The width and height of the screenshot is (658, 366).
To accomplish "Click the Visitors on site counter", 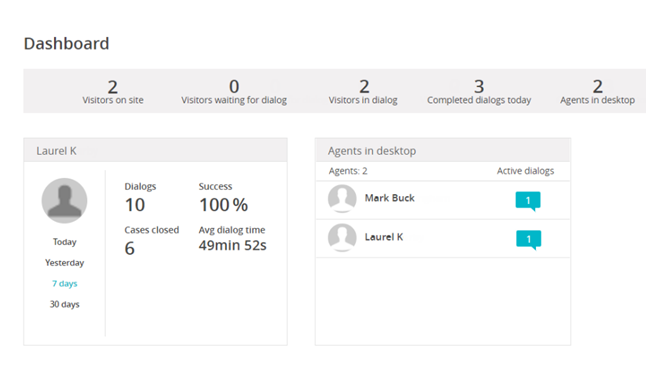I will (x=112, y=92).
